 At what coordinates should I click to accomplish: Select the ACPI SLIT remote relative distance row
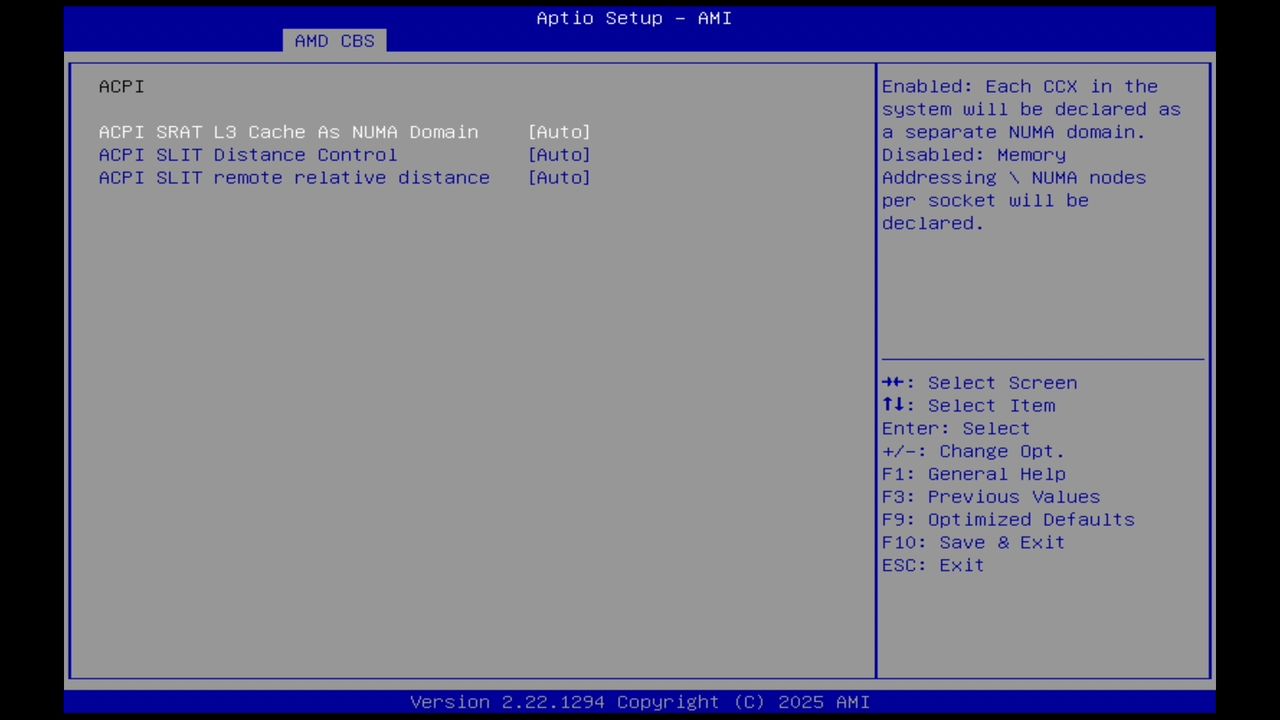(294, 177)
